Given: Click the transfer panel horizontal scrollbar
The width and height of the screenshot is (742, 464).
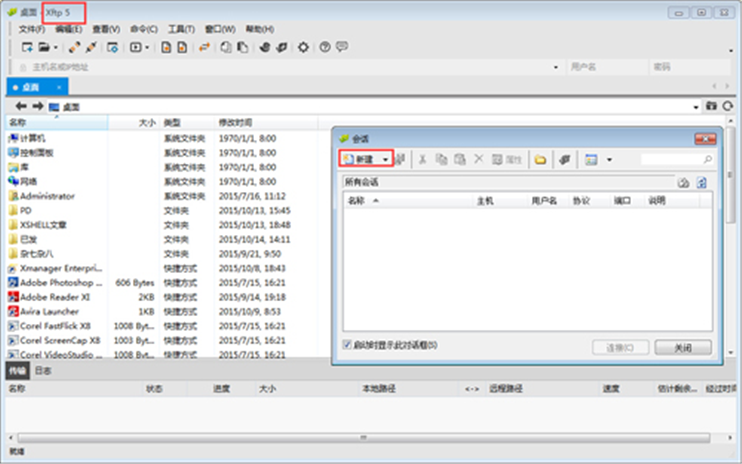Looking at the screenshot, I should coord(363,438).
